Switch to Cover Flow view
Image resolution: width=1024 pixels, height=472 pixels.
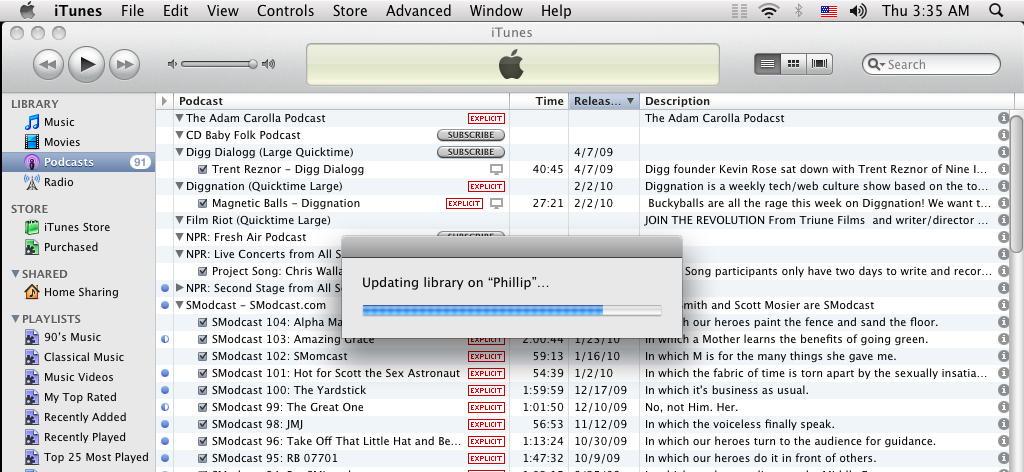click(x=819, y=64)
